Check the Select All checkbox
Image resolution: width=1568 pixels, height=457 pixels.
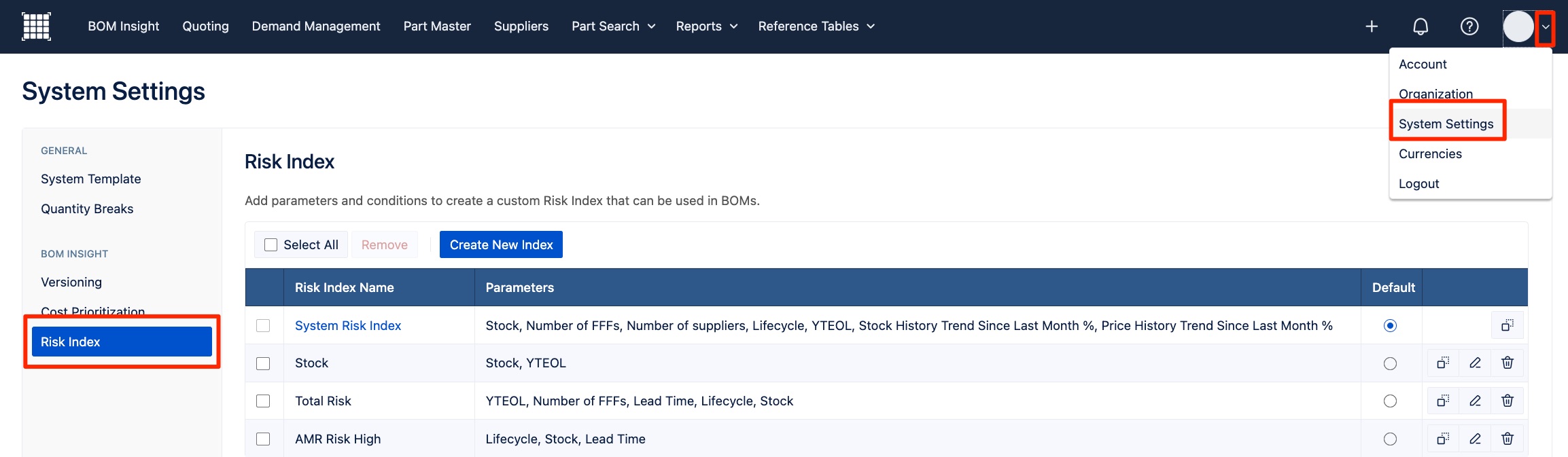pyautogui.click(x=271, y=245)
